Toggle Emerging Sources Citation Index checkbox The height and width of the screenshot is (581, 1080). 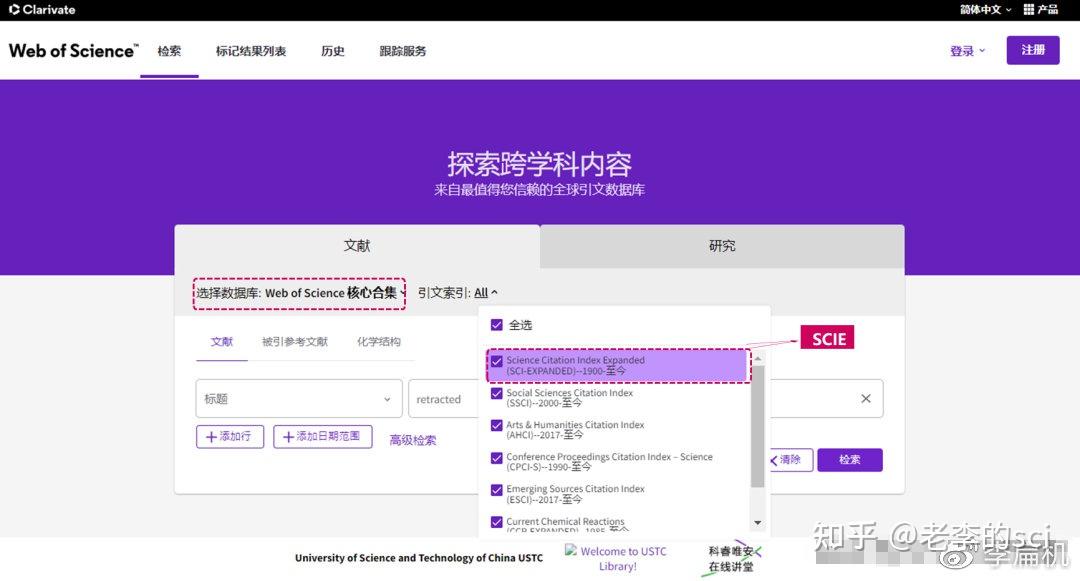(497, 490)
